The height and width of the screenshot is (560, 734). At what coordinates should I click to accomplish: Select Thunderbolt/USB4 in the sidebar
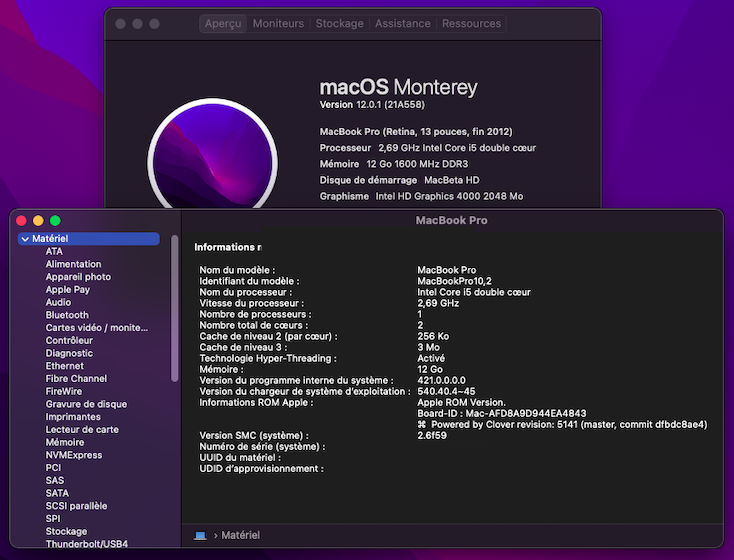(x=87, y=544)
